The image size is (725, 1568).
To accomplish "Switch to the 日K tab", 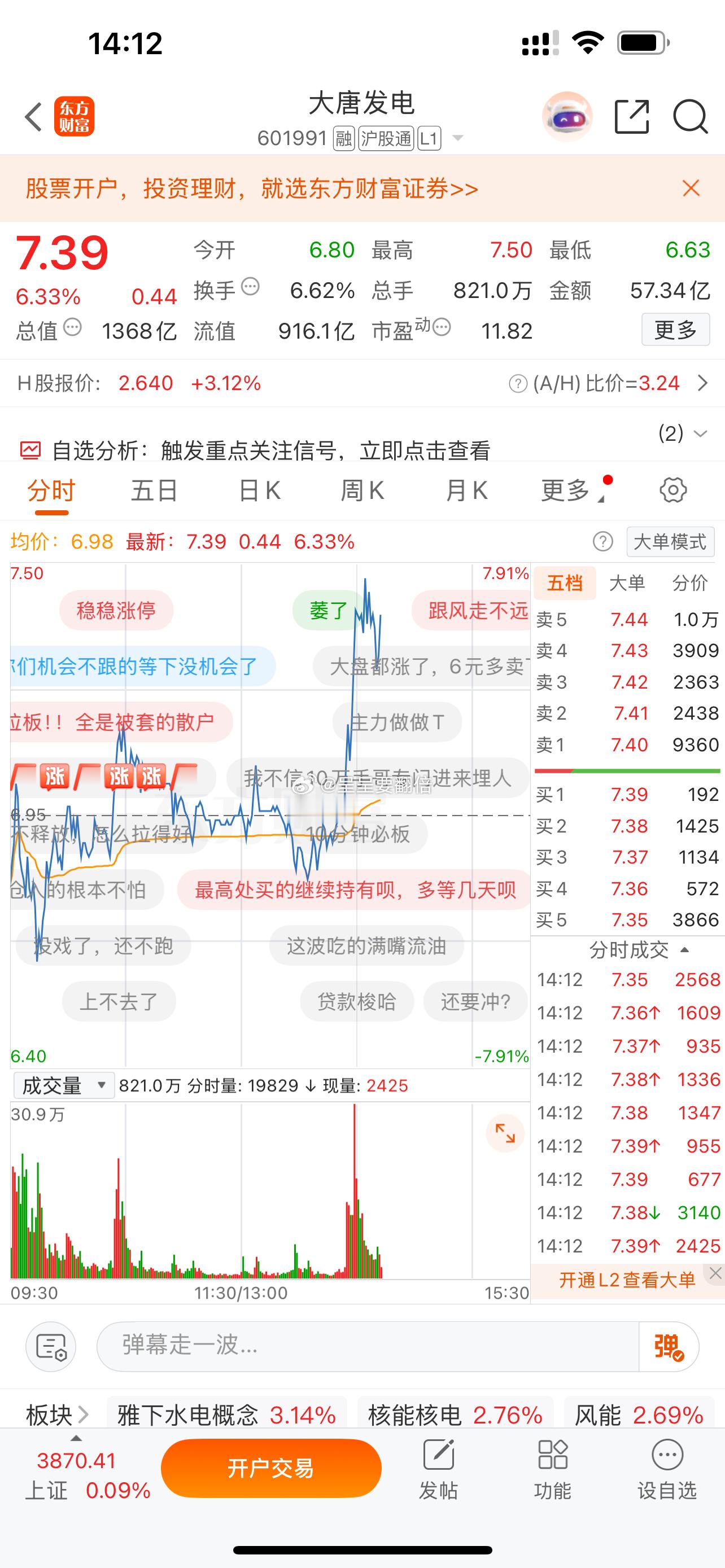I will click(259, 490).
